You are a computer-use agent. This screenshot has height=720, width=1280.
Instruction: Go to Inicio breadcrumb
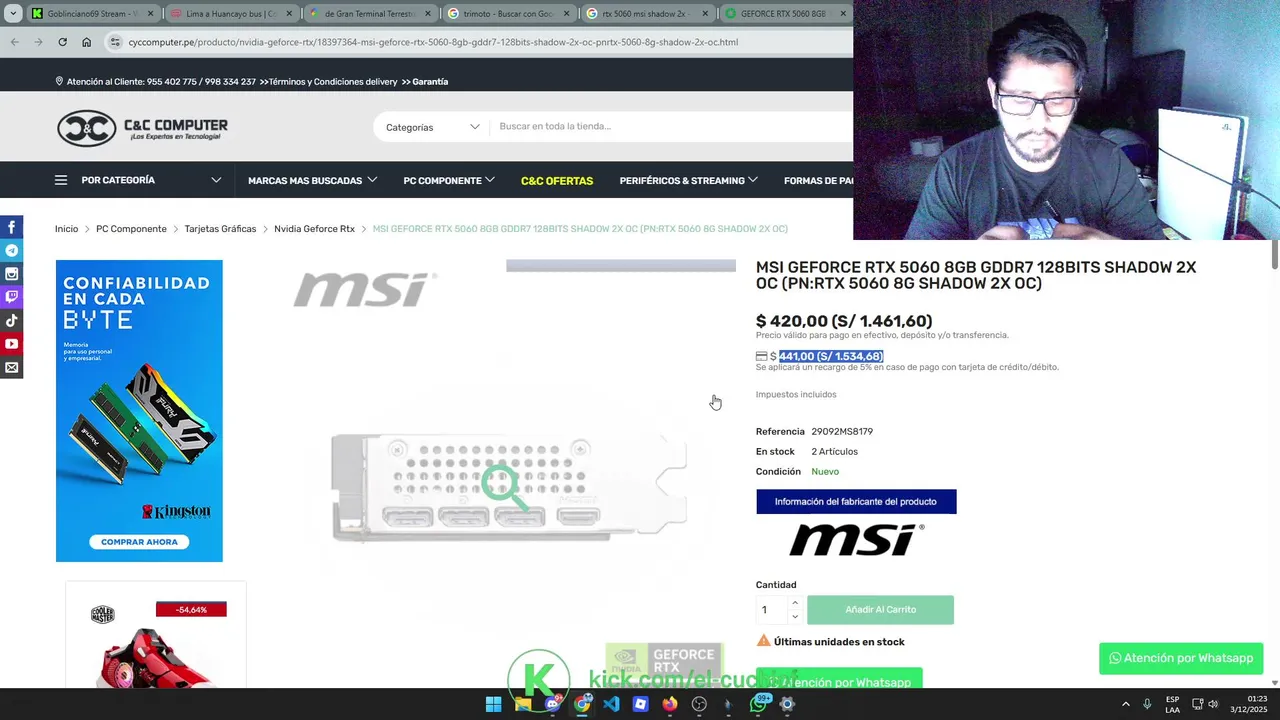point(66,229)
